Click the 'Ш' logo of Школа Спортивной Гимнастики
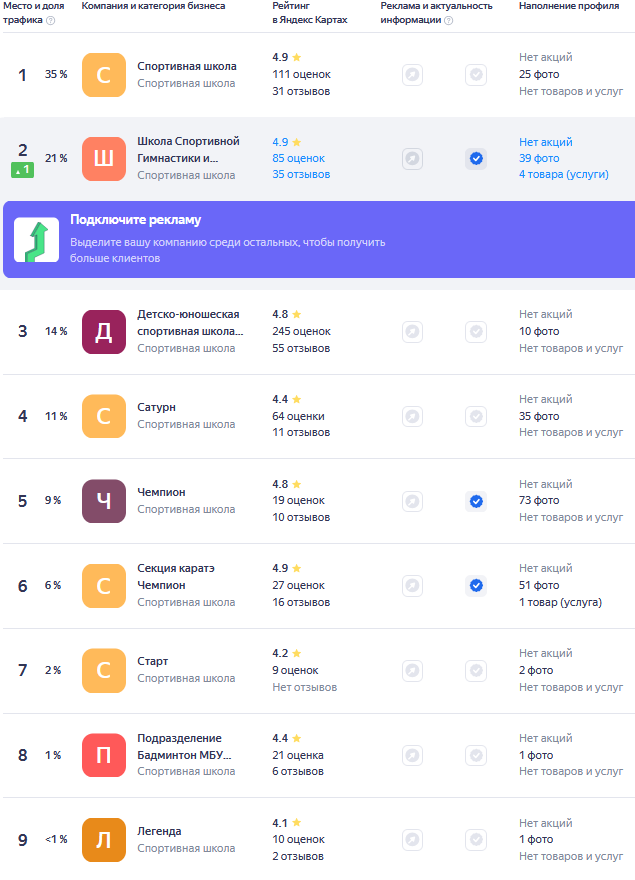This screenshot has height=880, width=635. pos(104,159)
